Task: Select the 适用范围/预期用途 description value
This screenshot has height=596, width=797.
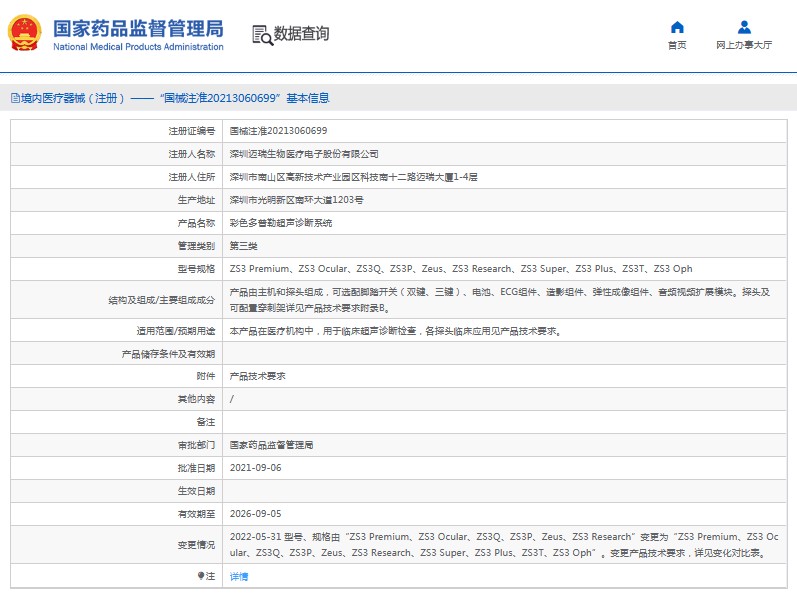Action: pos(395,331)
